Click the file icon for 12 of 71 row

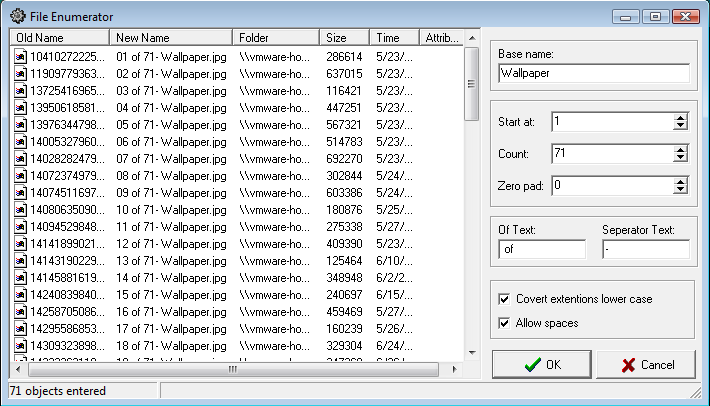(20, 244)
